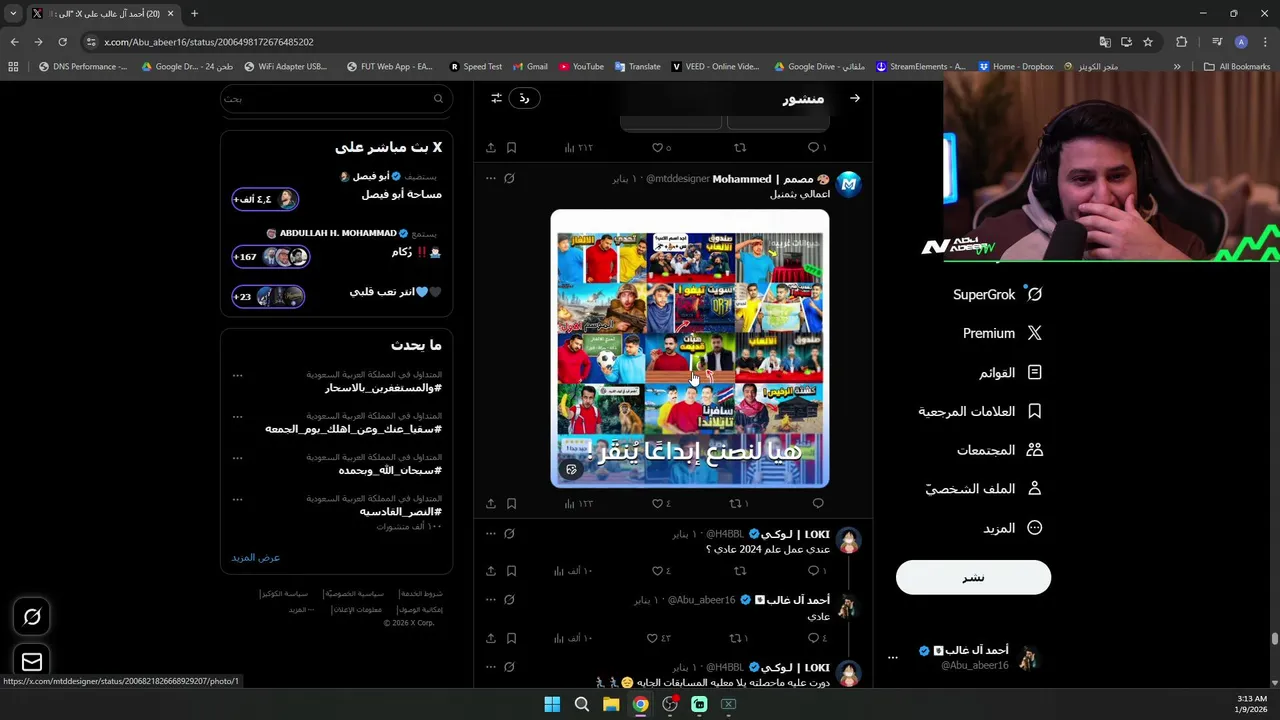Image resolution: width=1280 pixels, height=720 pixels.
Task: Share LOKI's عندي عمل علم 2024 post
Action: (491, 571)
